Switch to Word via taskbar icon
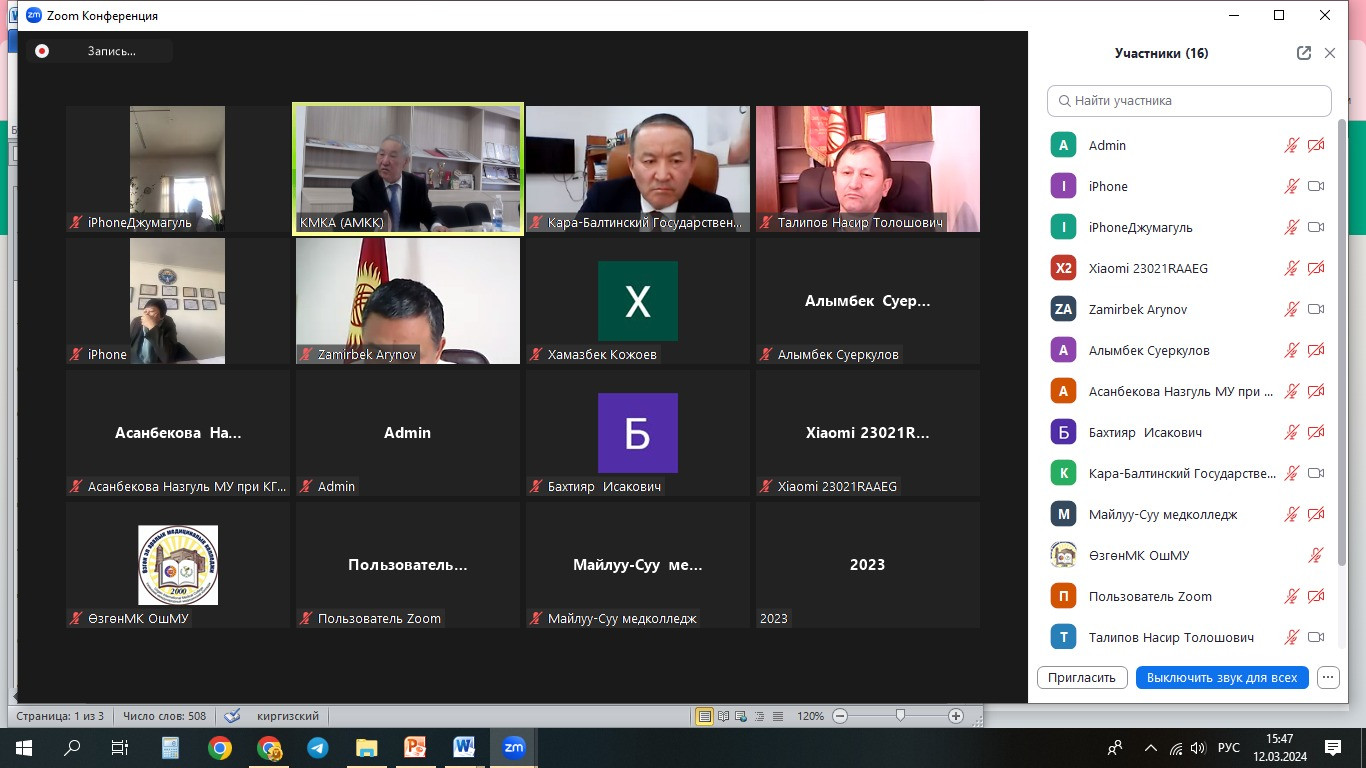This screenshot has width=1366, height=768. click(464, 748)
